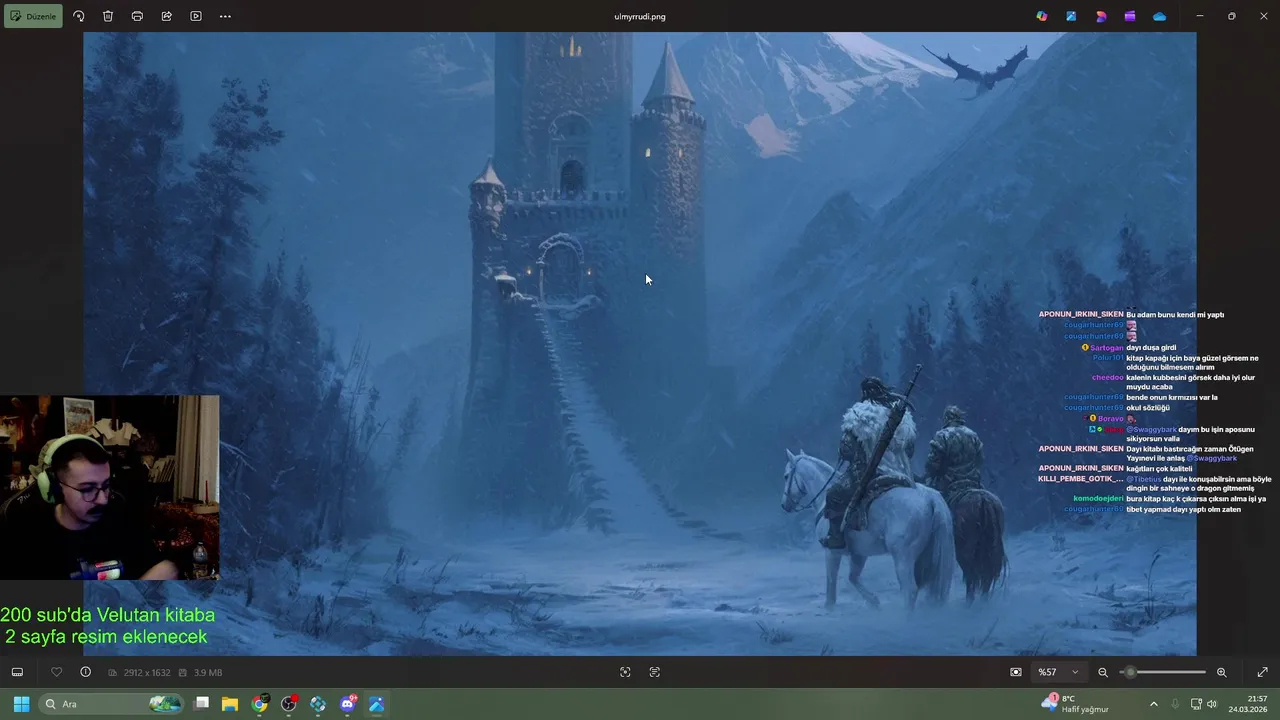
Task: Open Discord from the taskbar
Action: pyautogui.click(x=347, y=704)
